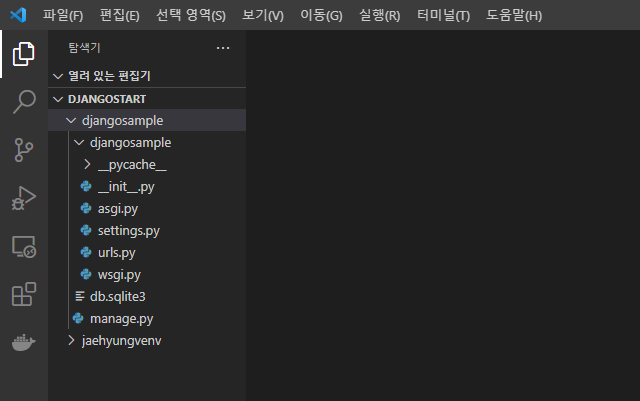Open the 선택 영역(S) menu
Image resolution: width=640 pixels, height=401 pixels.
pos(191,16)
